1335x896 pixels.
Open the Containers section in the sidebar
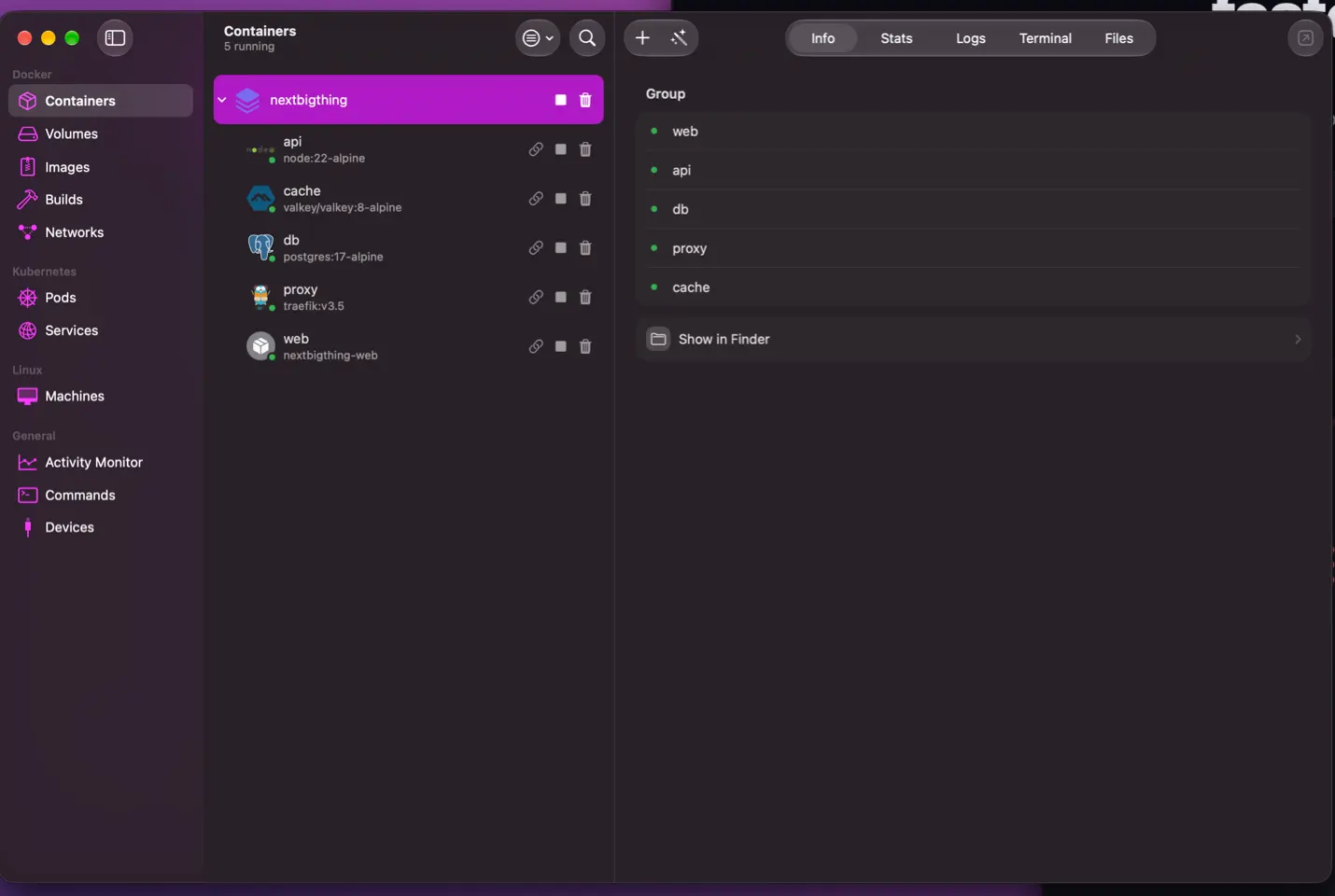[x=101, y=101]
